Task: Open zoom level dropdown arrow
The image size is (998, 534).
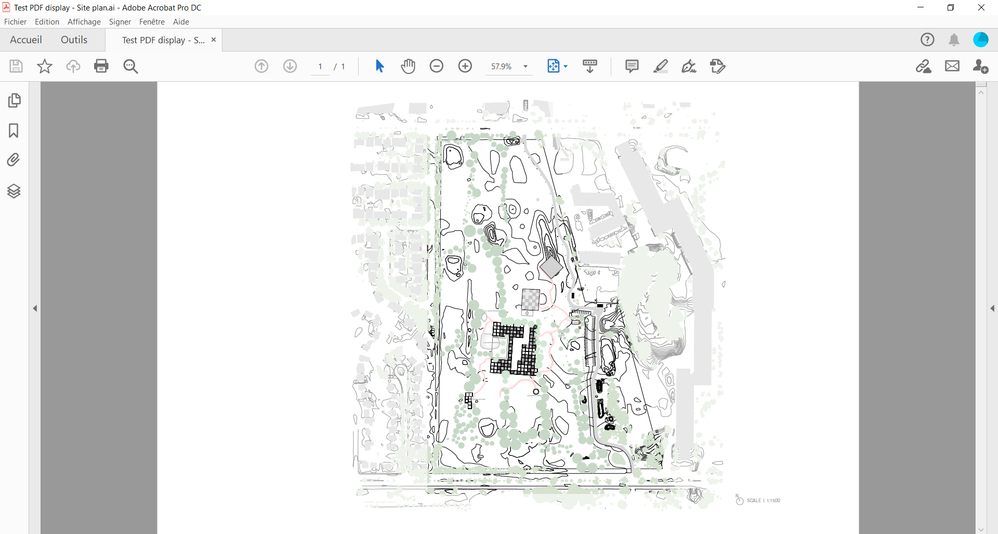Action: tap(526, 66)
